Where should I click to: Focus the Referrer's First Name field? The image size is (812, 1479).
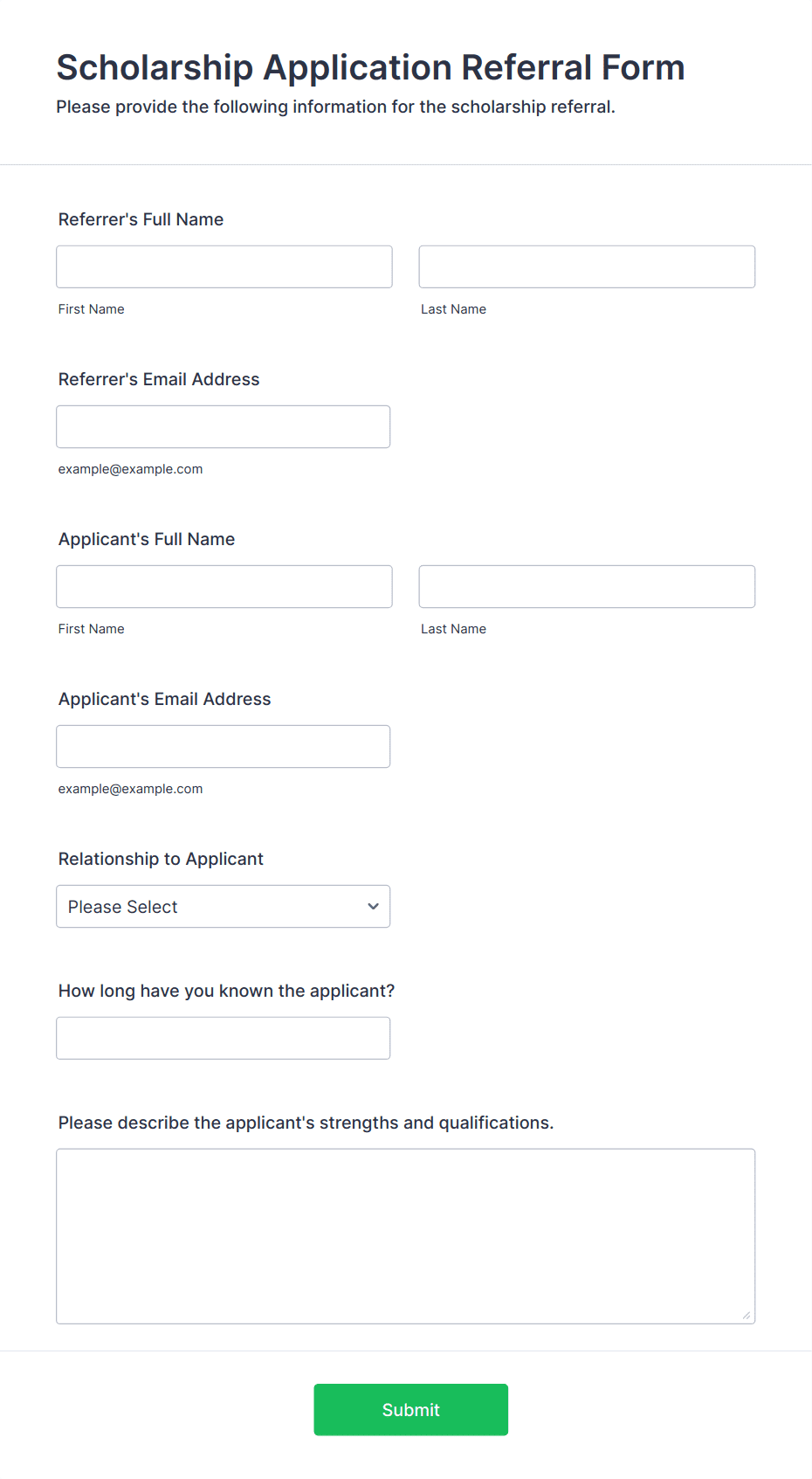(224, 266)
